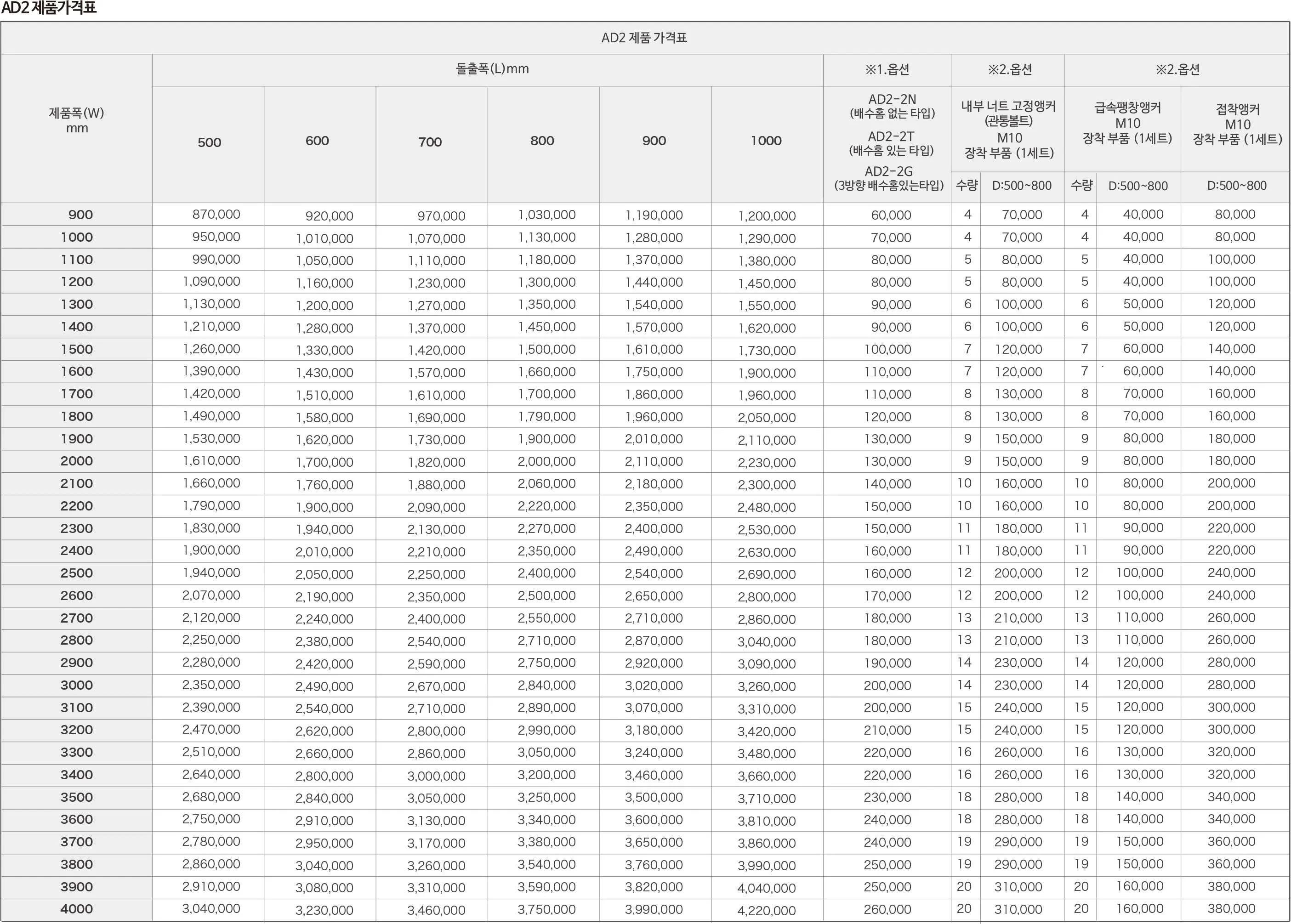Image resolution: width=1291 pixels, height=924 pixels.
Task: Click price 3,040,000 in row 2800
Action: click(x=767, y=642)
